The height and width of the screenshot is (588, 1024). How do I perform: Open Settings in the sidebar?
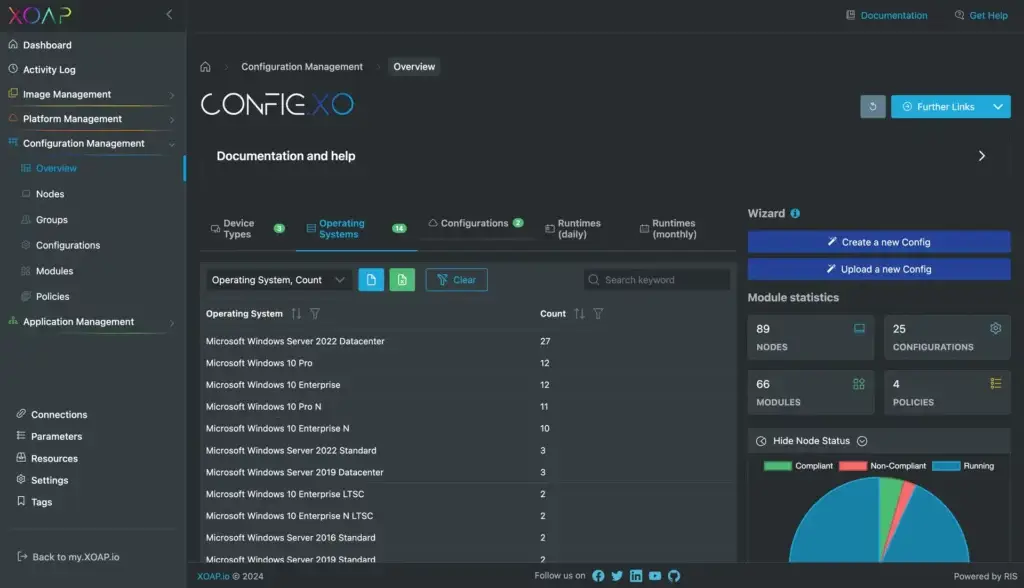coord(49,480)
